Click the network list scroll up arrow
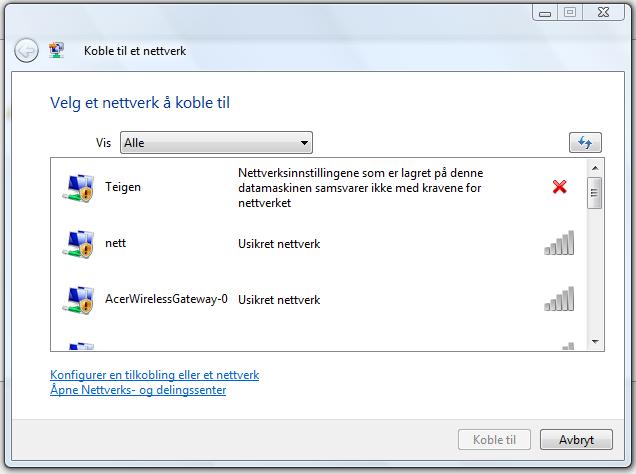 click(595, 168)
